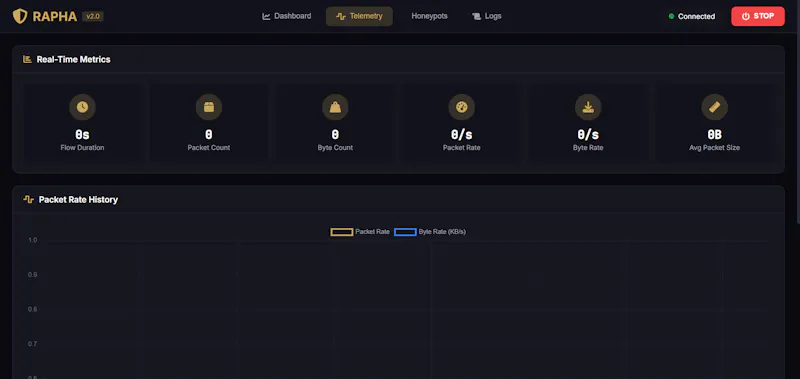Click the Real-Time Metrics heading
The image size is (800, 379).
point(73,59)
